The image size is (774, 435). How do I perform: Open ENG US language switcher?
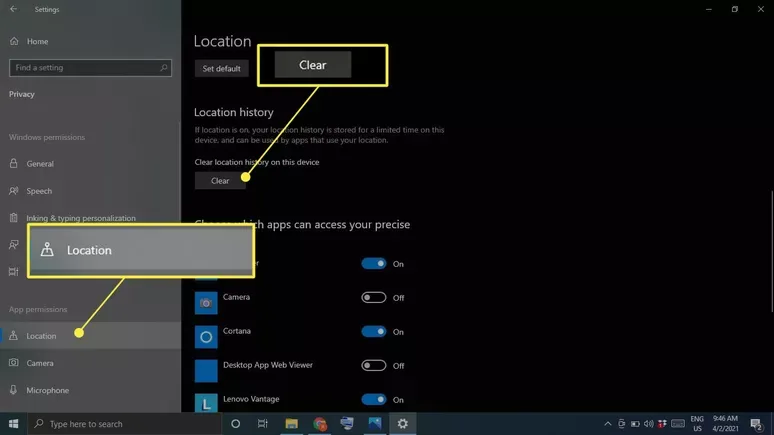[697, 424]
